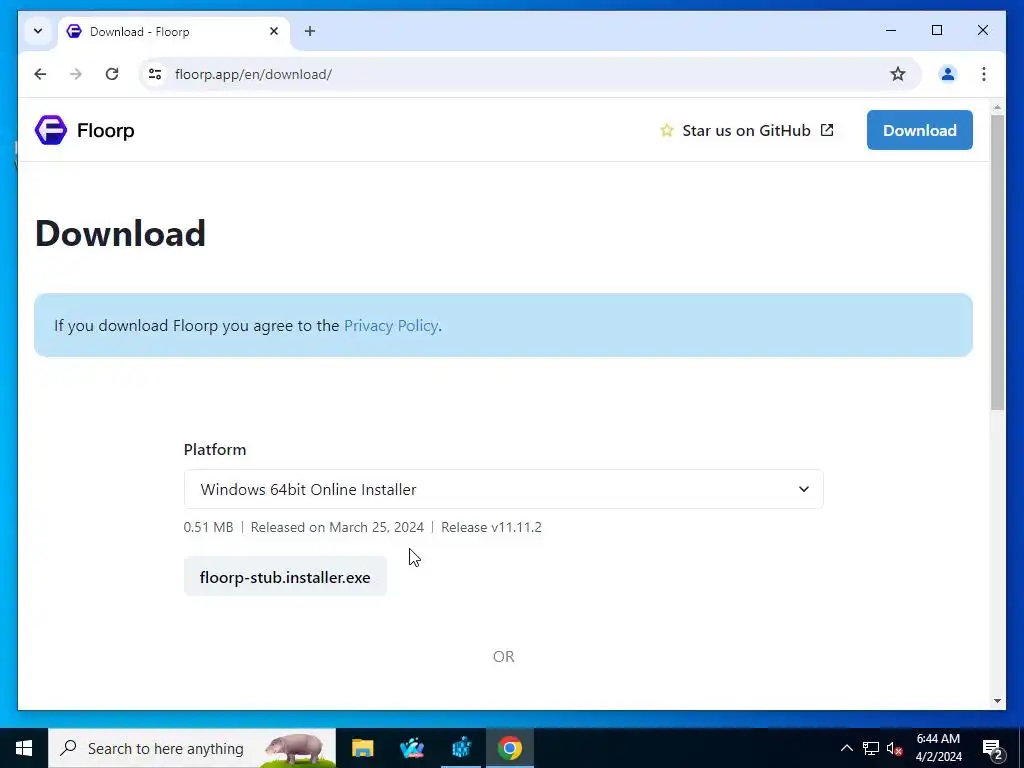Open the blue cube app in taskbar
This screenshot has width=1024, height=768.
pos(462,748)
